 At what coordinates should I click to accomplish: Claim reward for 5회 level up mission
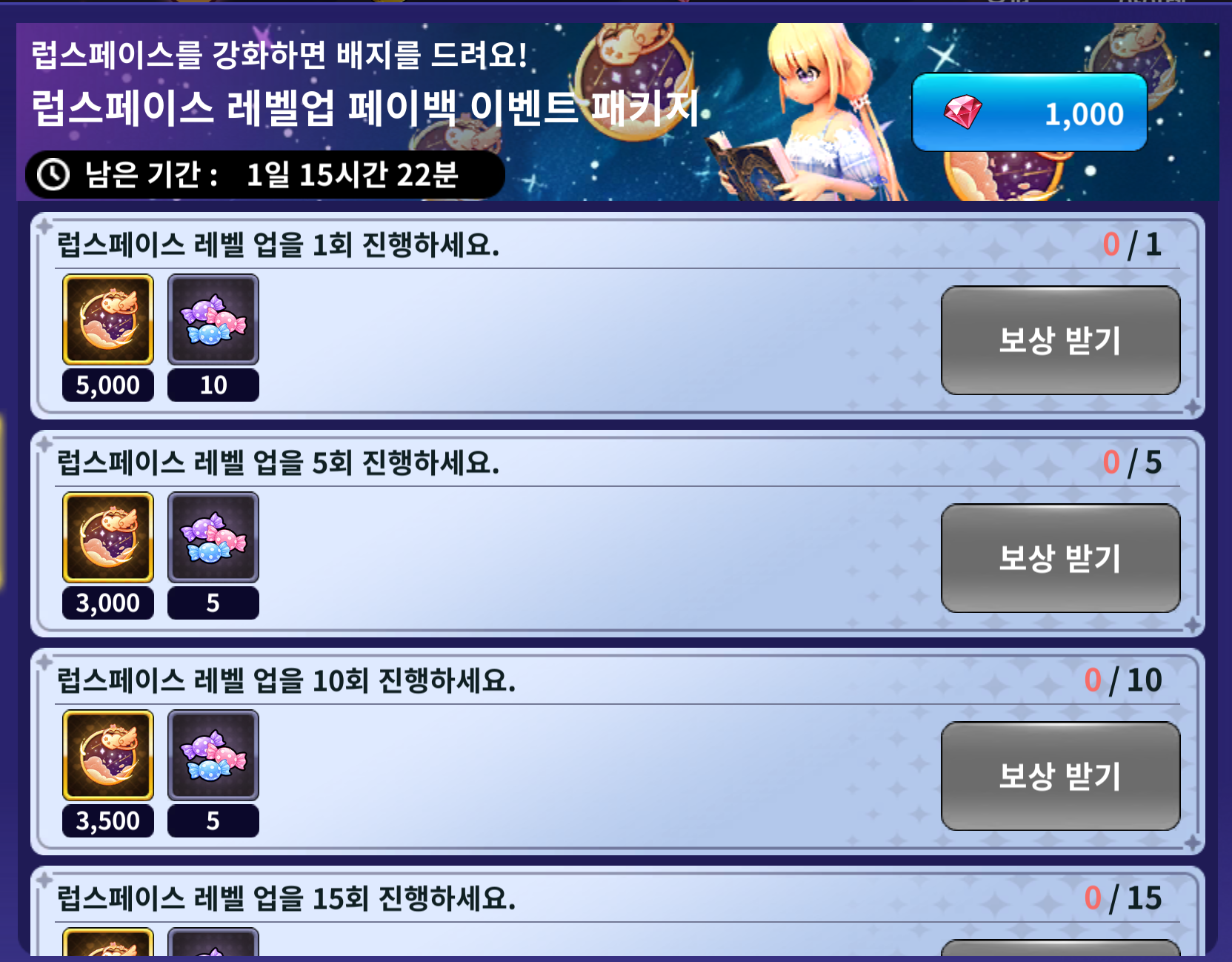pos(1060,558)
